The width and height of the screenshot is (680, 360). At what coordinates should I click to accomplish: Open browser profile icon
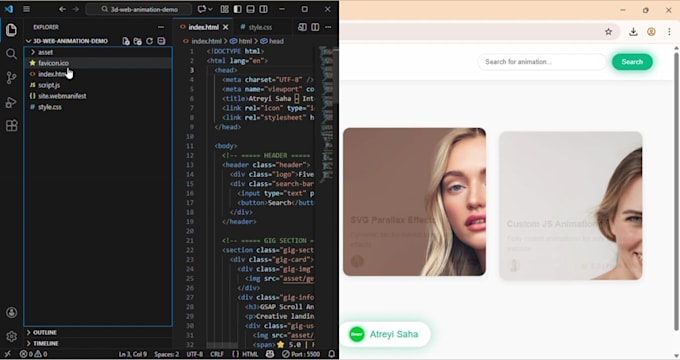tap(651, 32)
